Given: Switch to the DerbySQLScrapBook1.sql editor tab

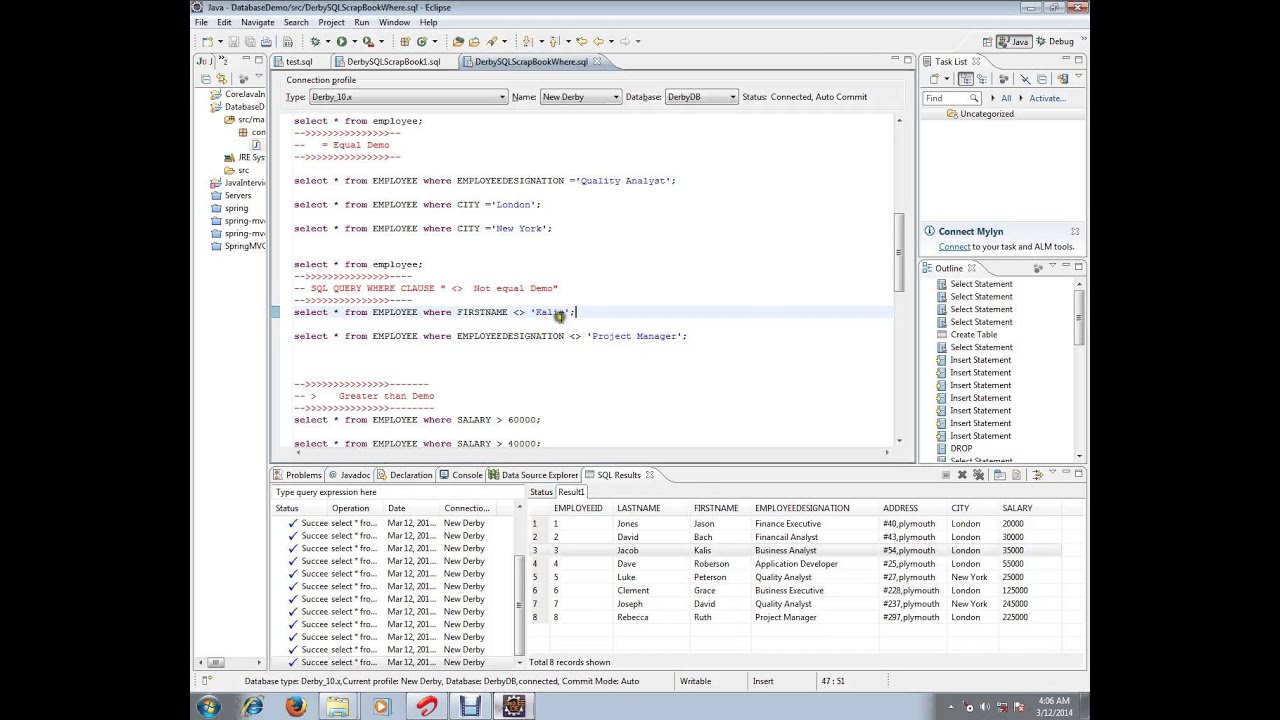Looking at the screenshot, I should coord(394,62).
